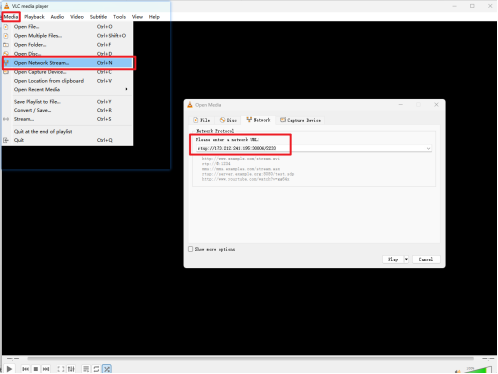Minimize the Open Media dialog
This screenshot has height=374, width=498.
click(x=401, y=105)
